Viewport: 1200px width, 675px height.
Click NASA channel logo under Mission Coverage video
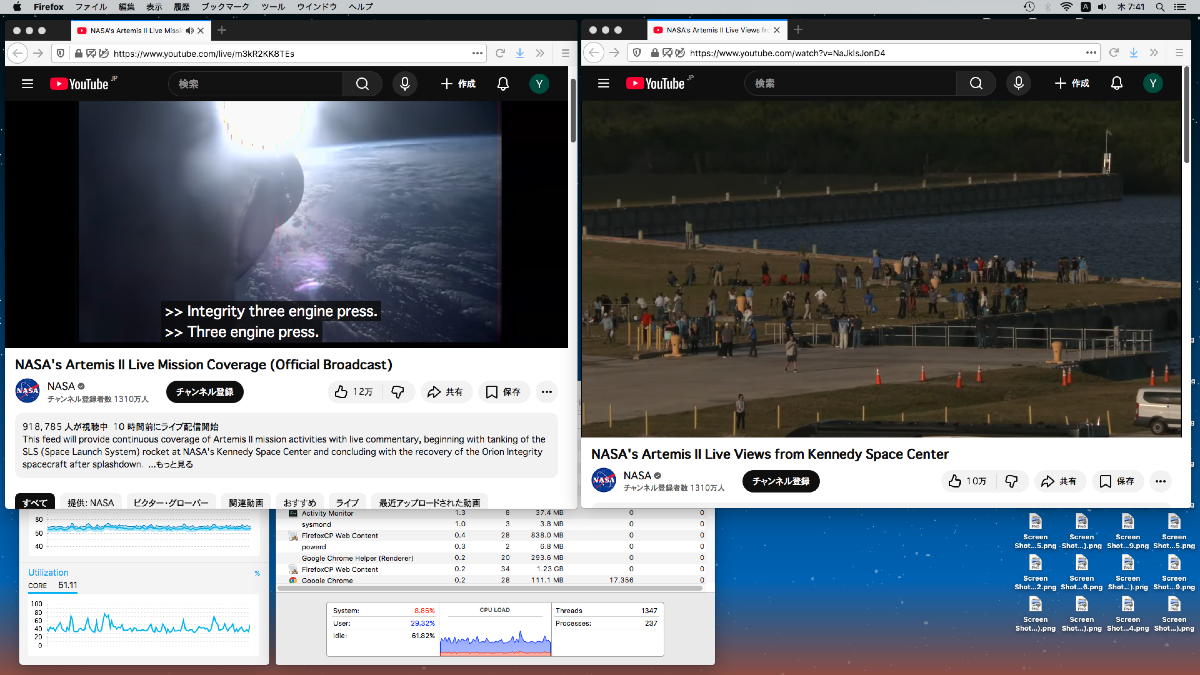(x=27, y=391)
